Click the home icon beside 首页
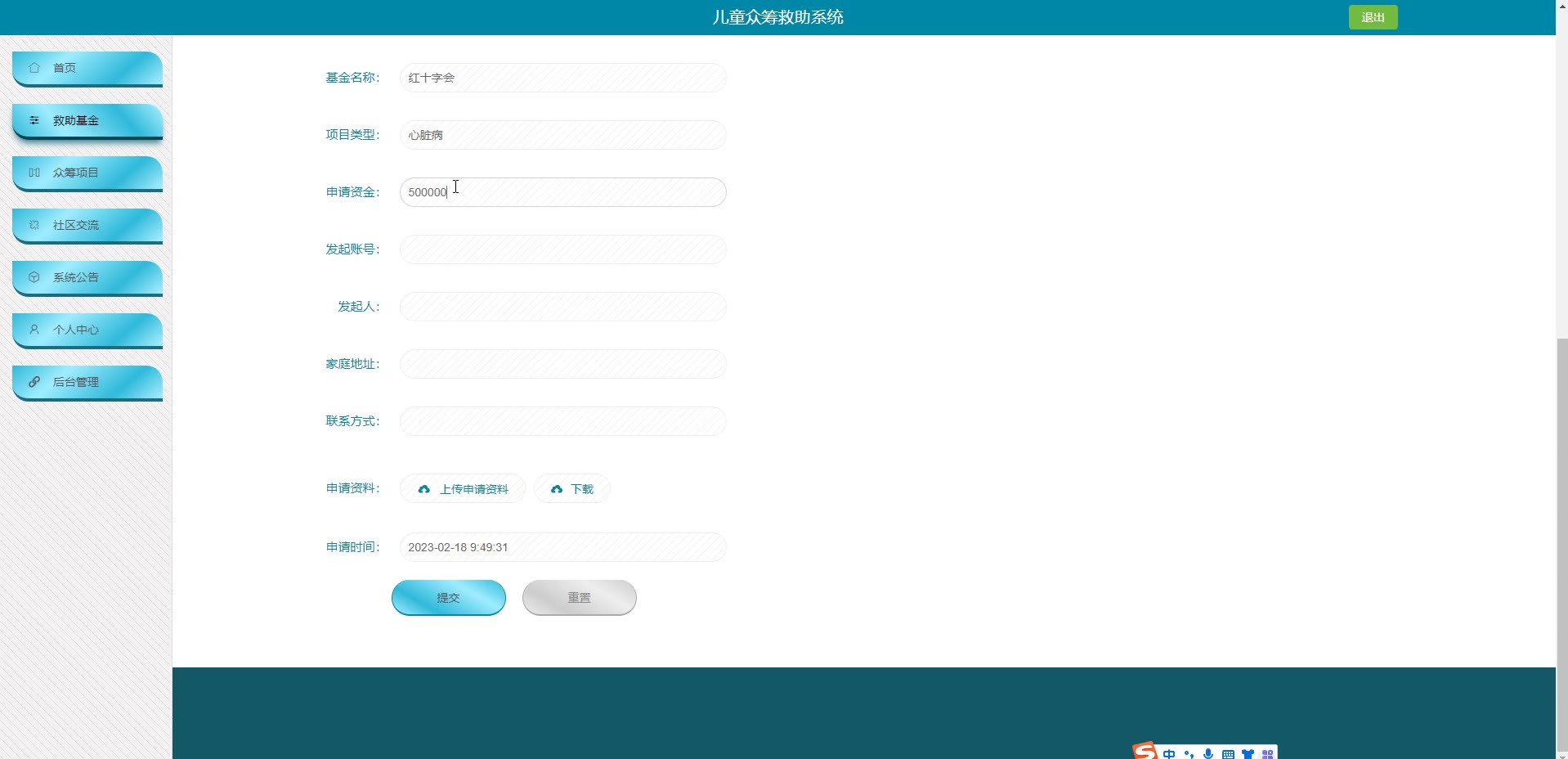This screenshot has width=1568, height=759. (x=34, y=68)
